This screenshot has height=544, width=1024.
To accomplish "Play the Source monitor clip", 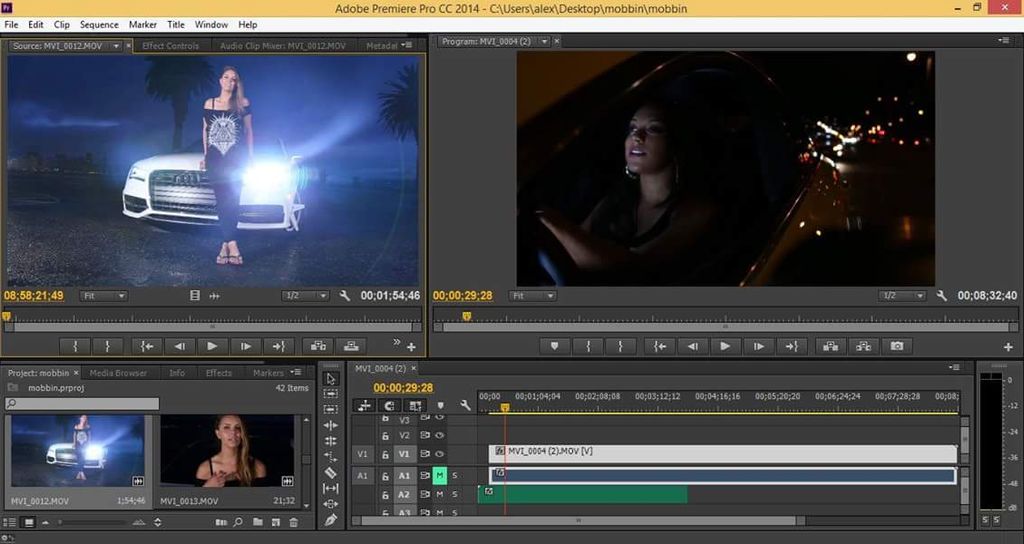I will [x=212, y=346].
